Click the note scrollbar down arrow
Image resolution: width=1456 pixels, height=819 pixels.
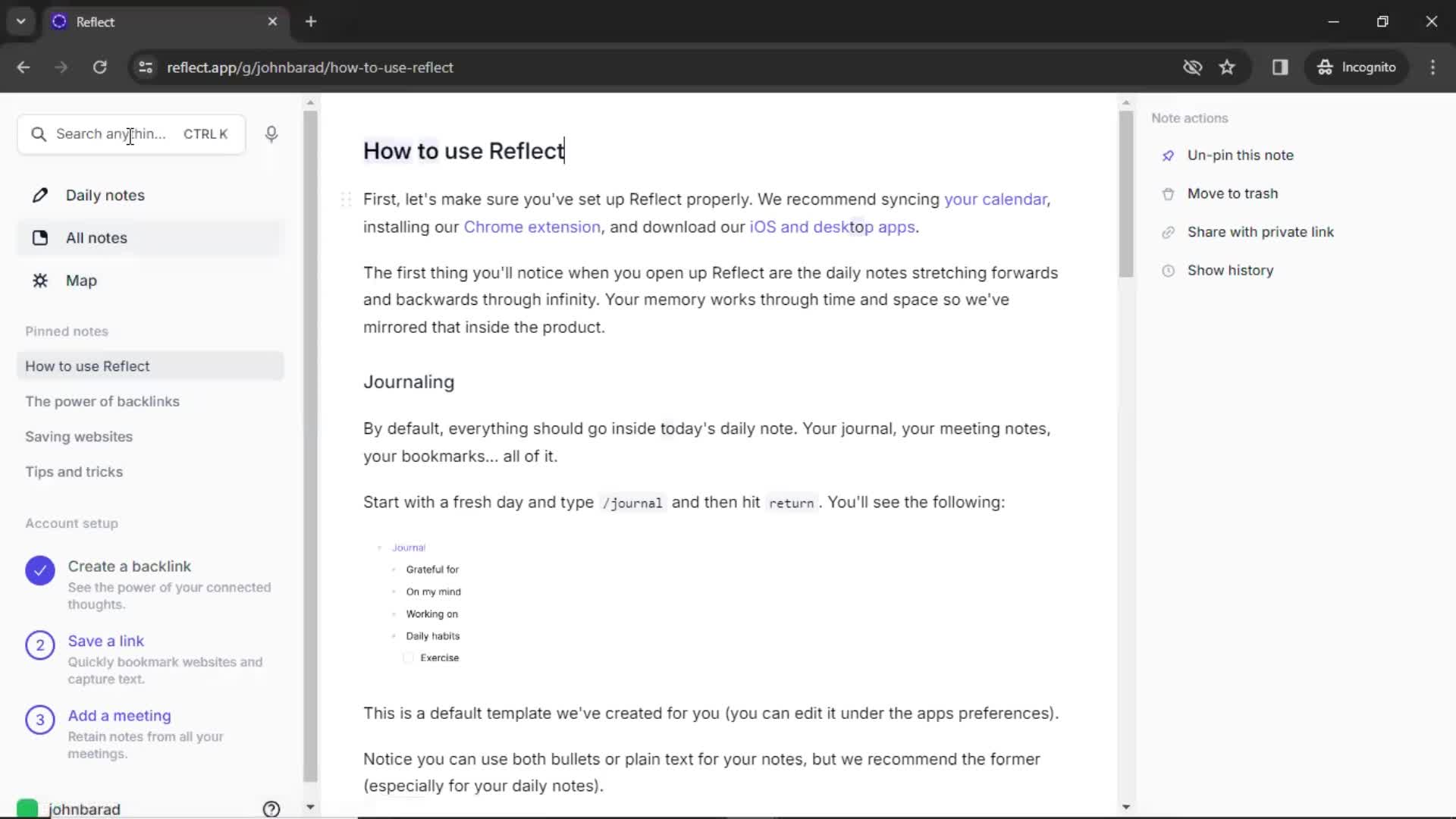pos(1125,808)
